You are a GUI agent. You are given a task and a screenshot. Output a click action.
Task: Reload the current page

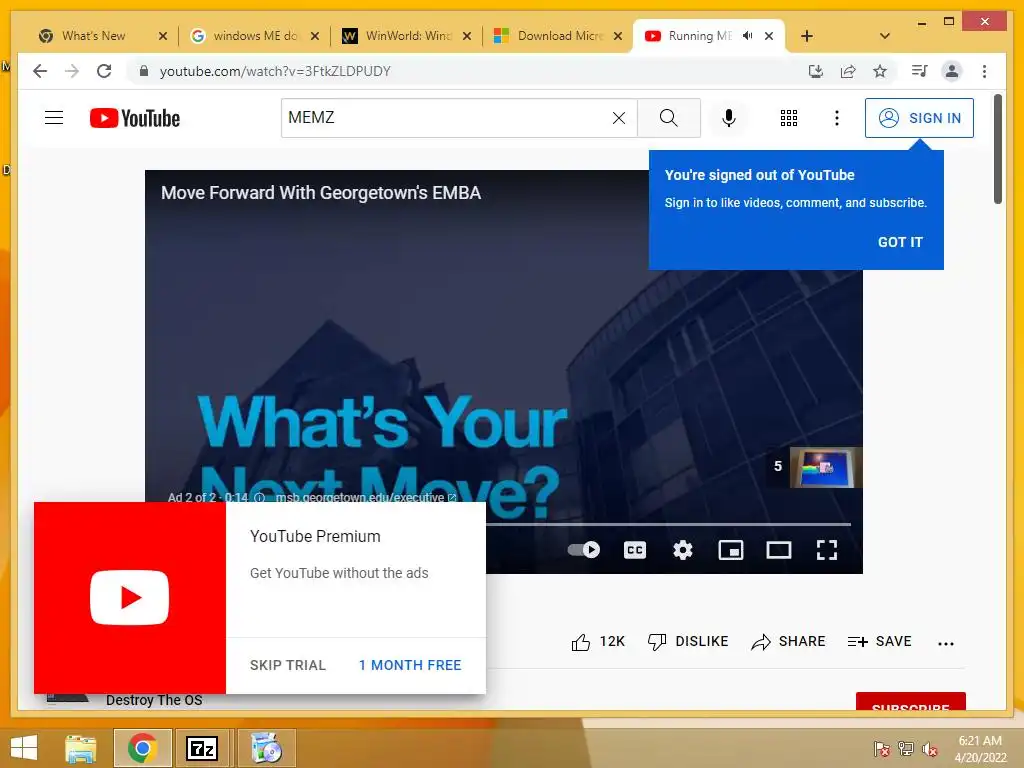(104, 71)
